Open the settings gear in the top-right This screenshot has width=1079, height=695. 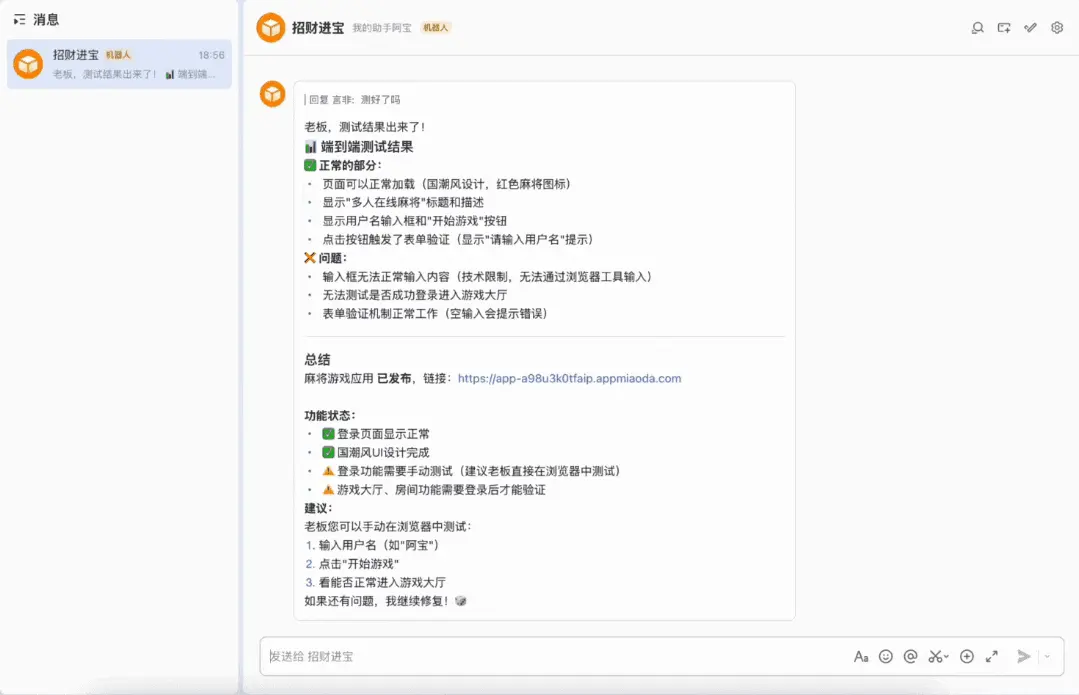click(1056, 28)
